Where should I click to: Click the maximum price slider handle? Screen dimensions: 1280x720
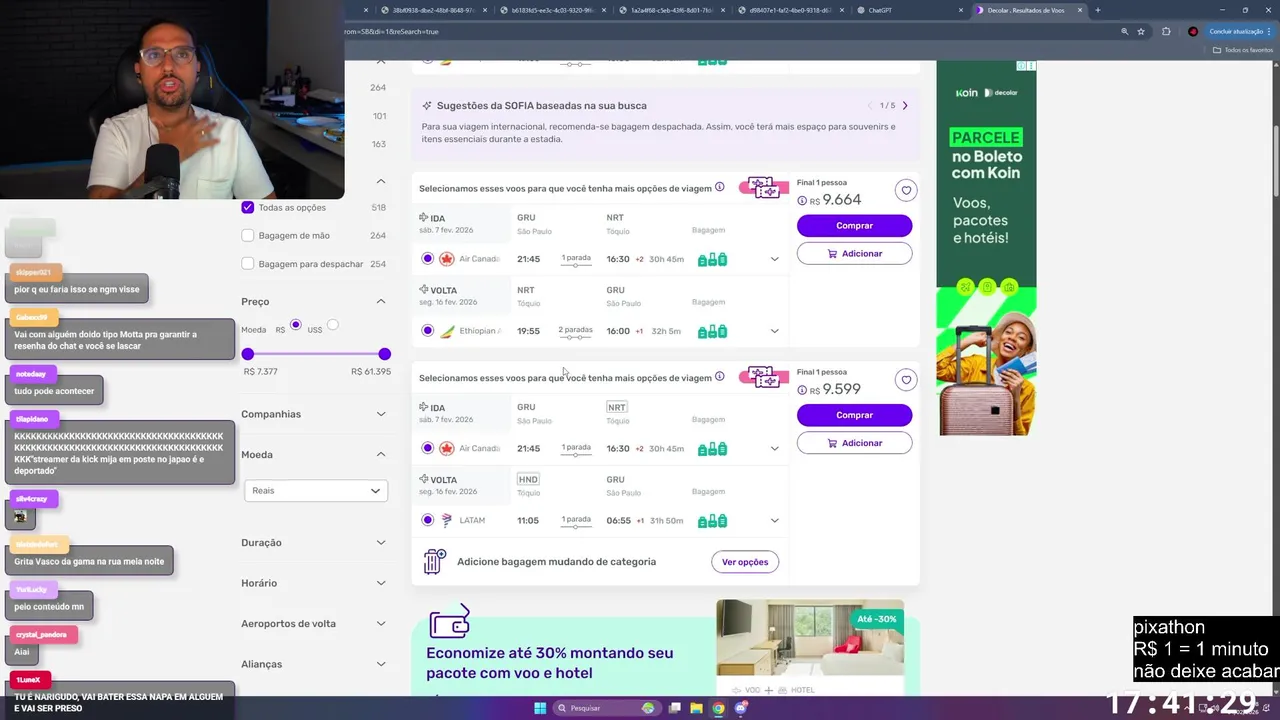(x=384, y=354)
